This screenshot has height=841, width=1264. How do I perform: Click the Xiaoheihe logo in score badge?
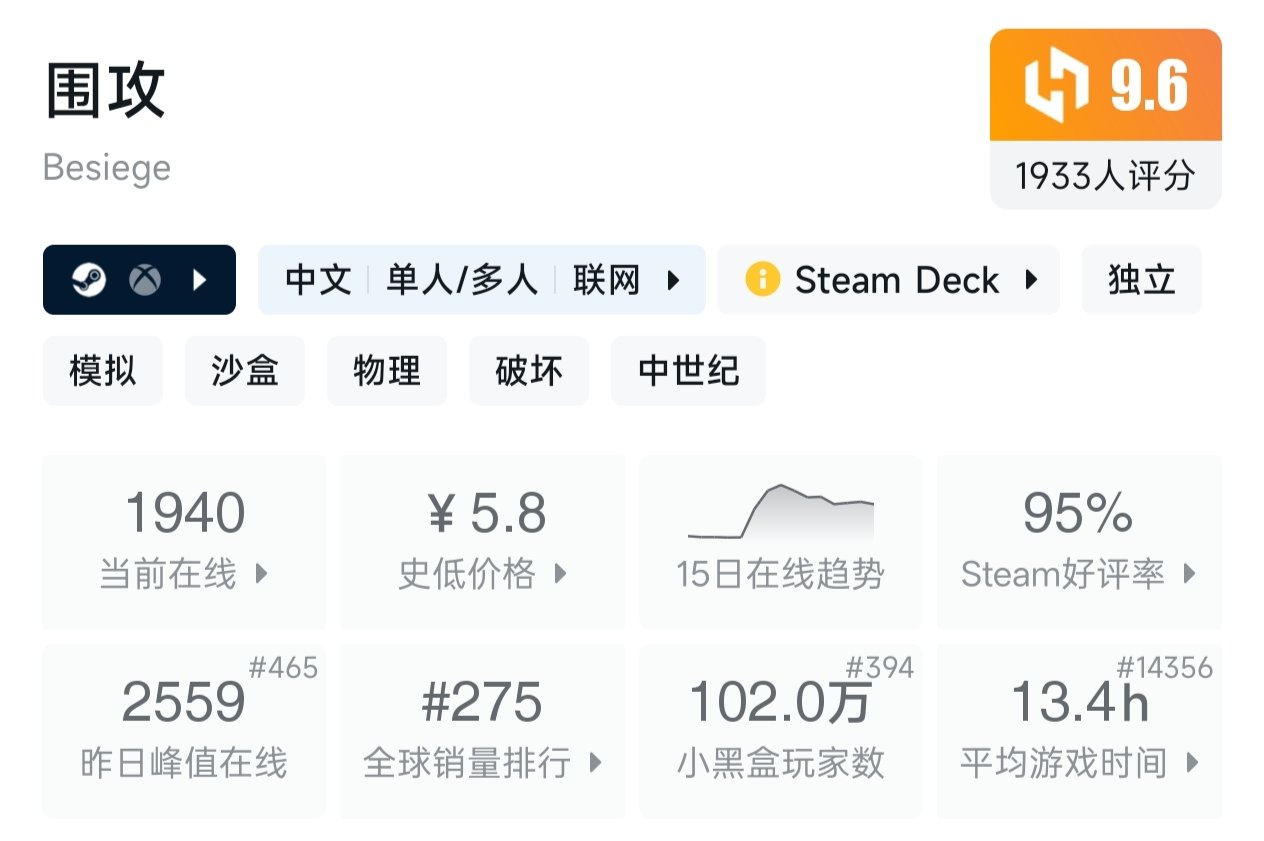[1056, 86]
